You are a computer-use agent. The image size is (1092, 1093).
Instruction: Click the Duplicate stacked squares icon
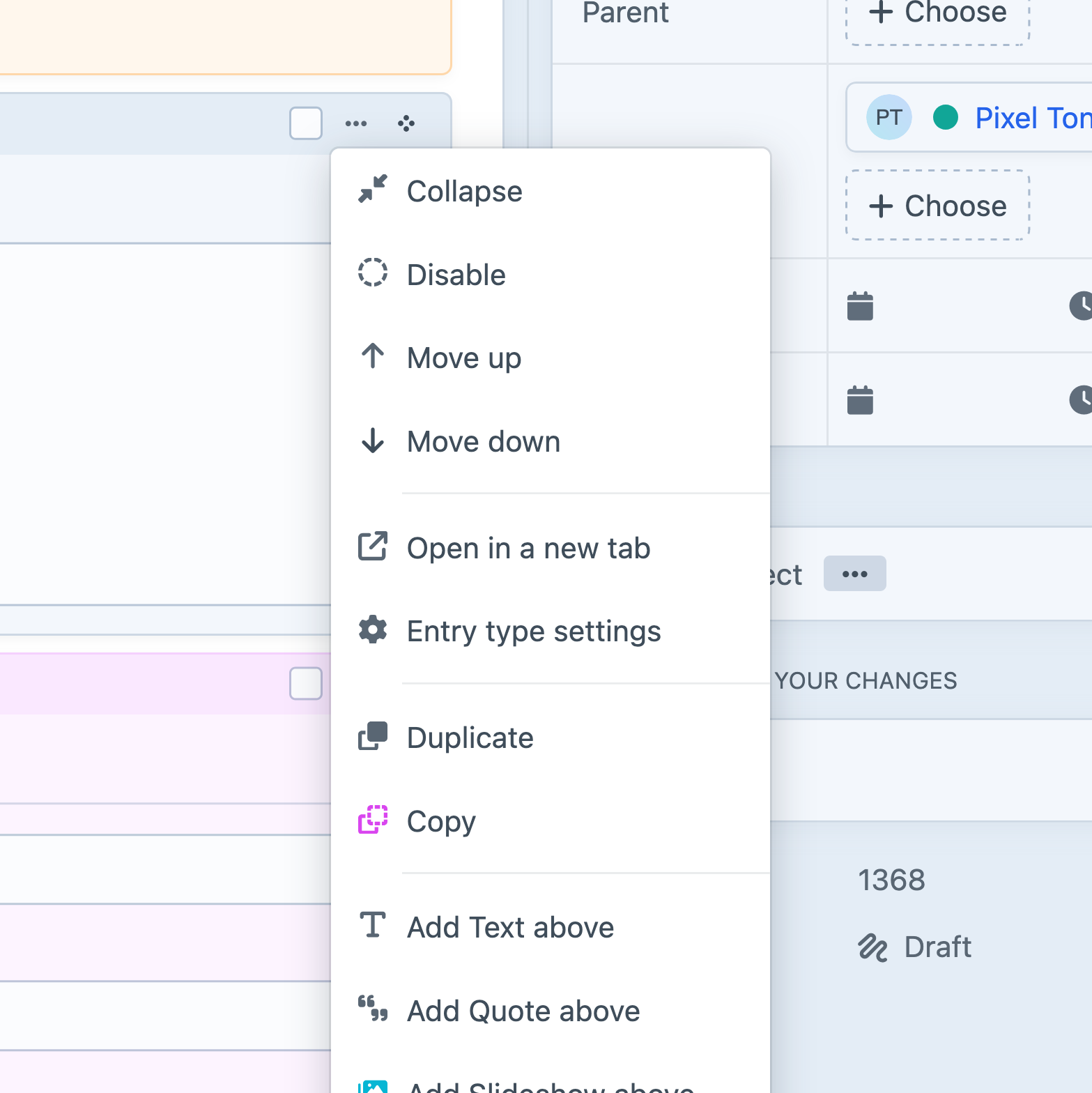point(373,736)
